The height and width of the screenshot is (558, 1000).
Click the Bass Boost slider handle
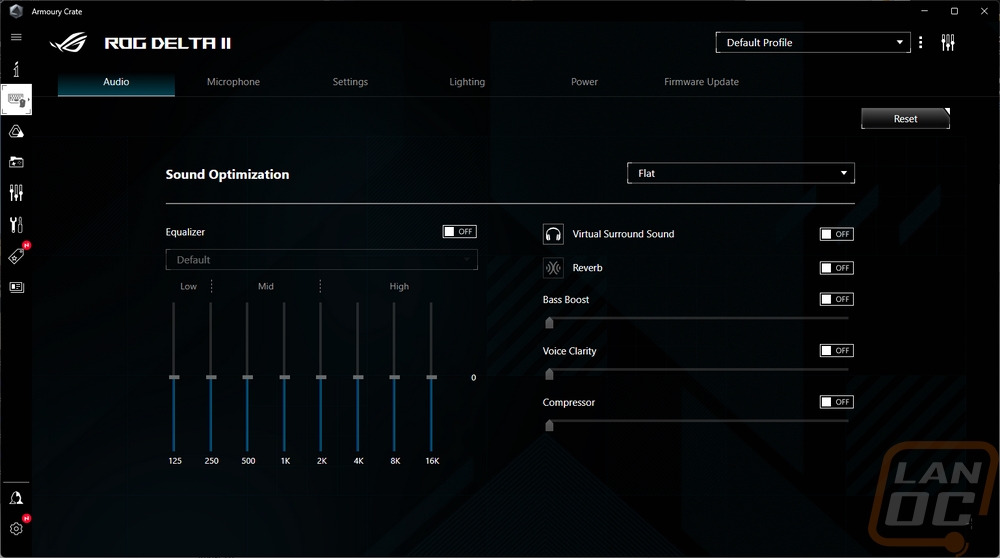pyautogui.click(x=549, y=323)
